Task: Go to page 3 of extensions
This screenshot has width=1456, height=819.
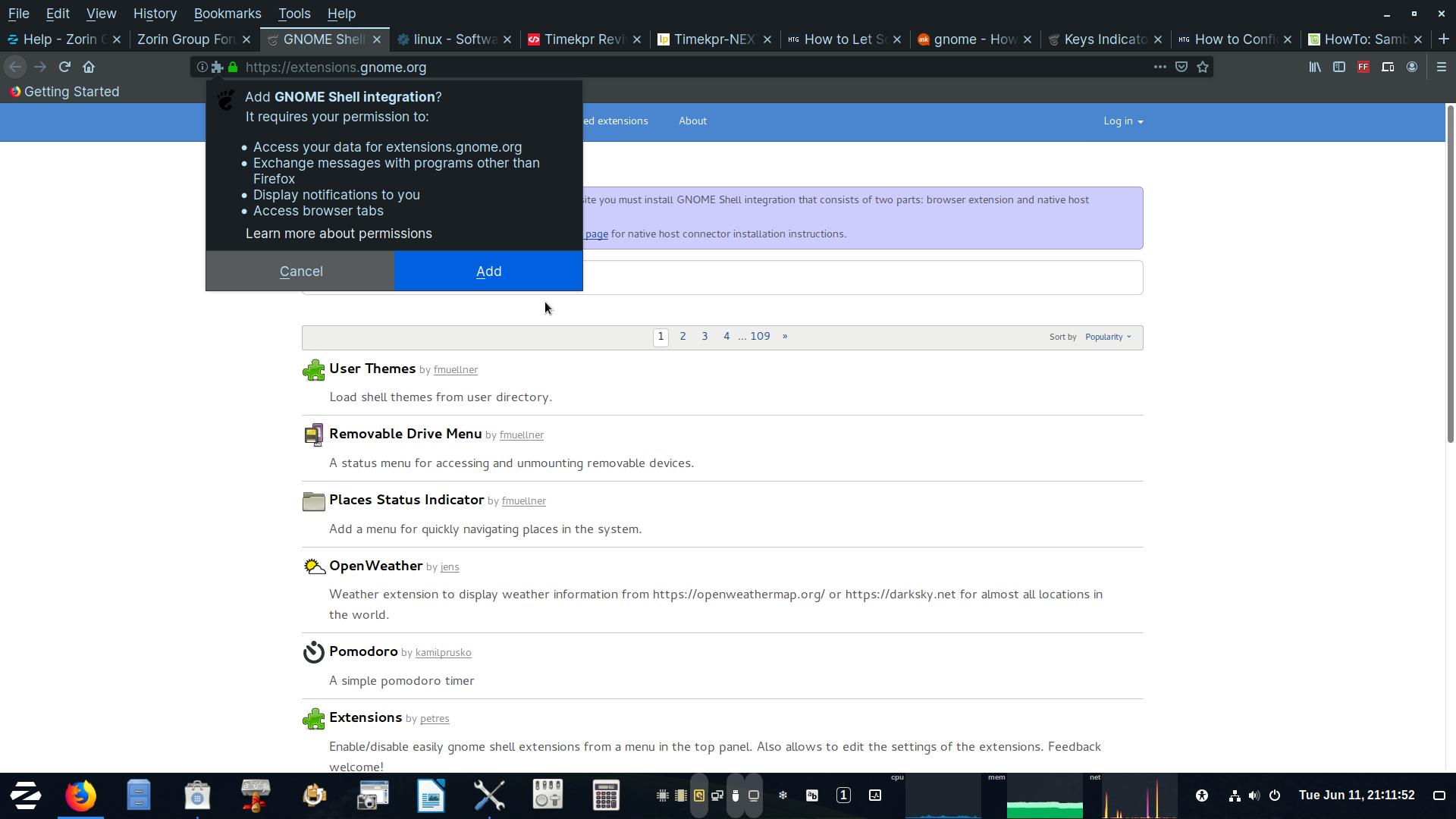Action: [704, 336]
